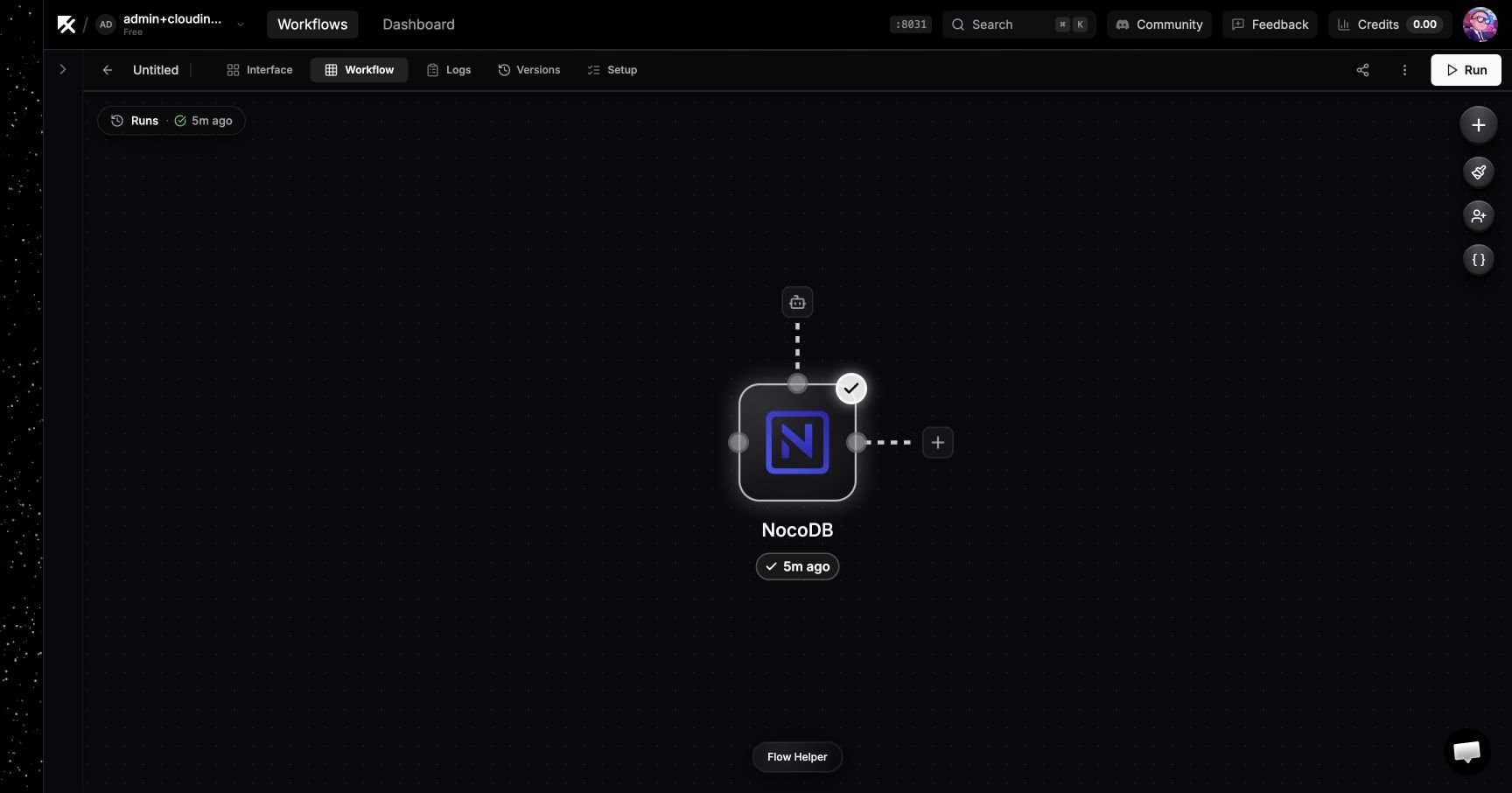Image resolution: width=1512 pixels, height=793 pixels.
Task: Click the Untitled workflow name
Action: click(156, 70)
